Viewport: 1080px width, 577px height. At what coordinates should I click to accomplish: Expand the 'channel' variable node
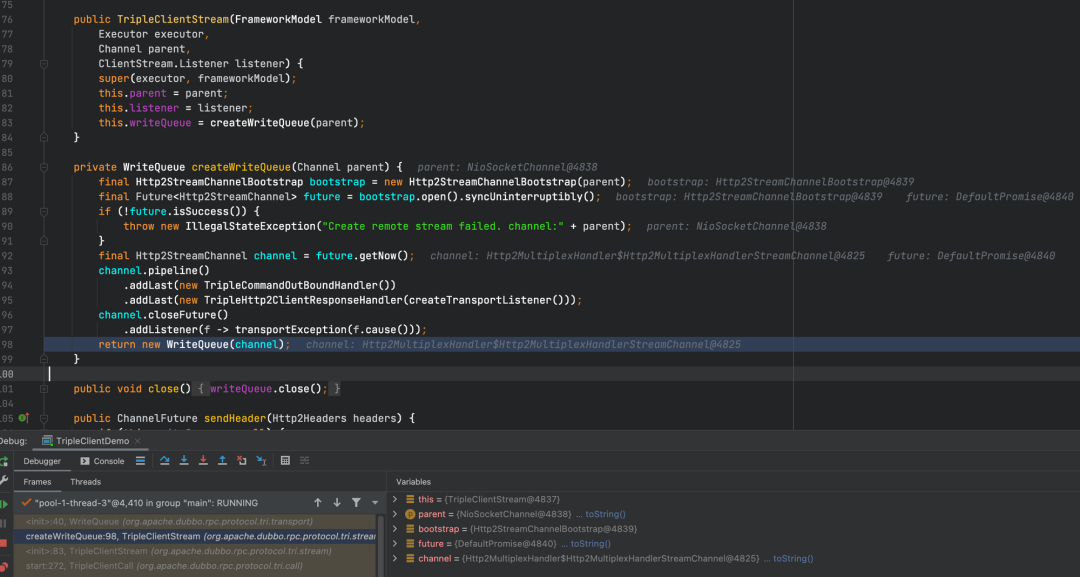pos(395,558)
